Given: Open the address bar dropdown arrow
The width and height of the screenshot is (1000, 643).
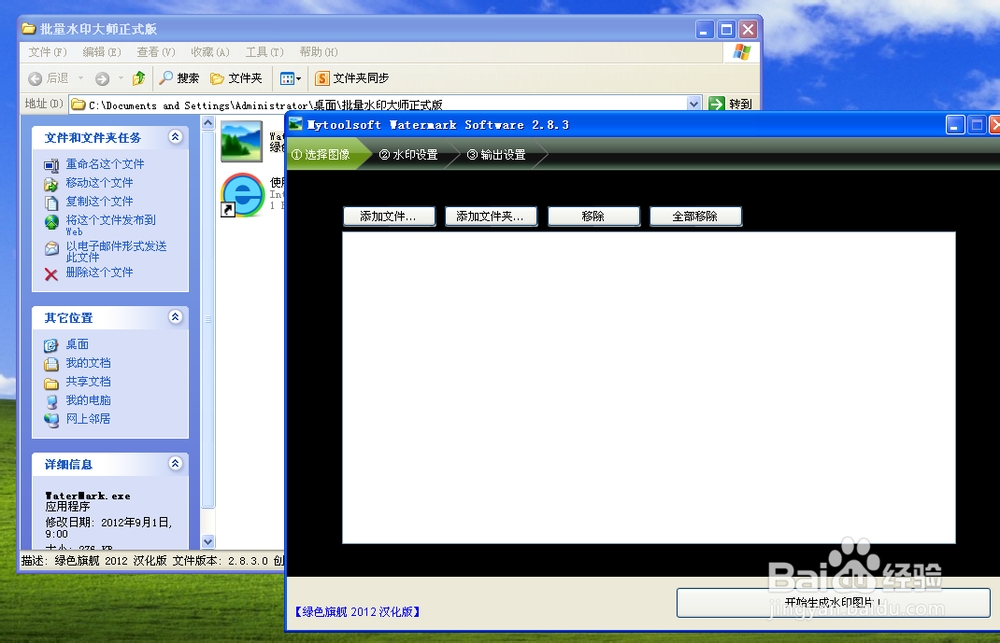Looking at the screenshot, I should [694, 103].
